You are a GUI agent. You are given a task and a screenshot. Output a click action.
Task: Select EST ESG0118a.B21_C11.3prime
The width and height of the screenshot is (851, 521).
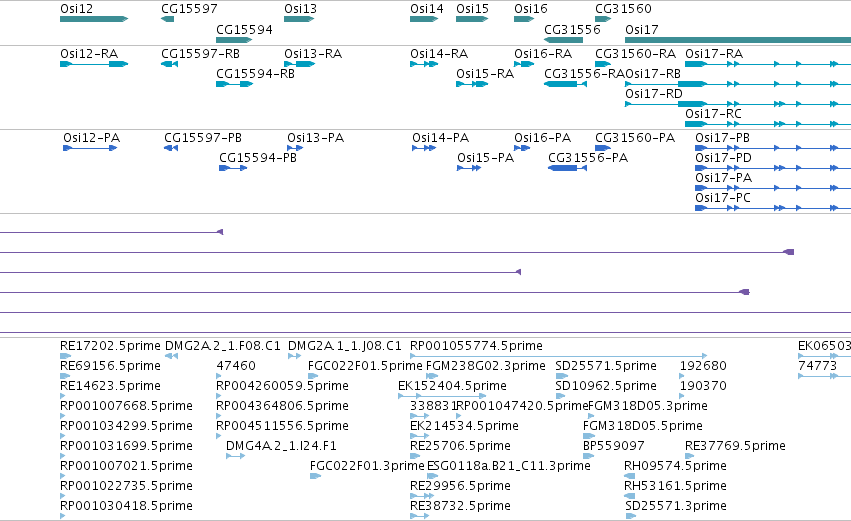[x=509, y=466]
